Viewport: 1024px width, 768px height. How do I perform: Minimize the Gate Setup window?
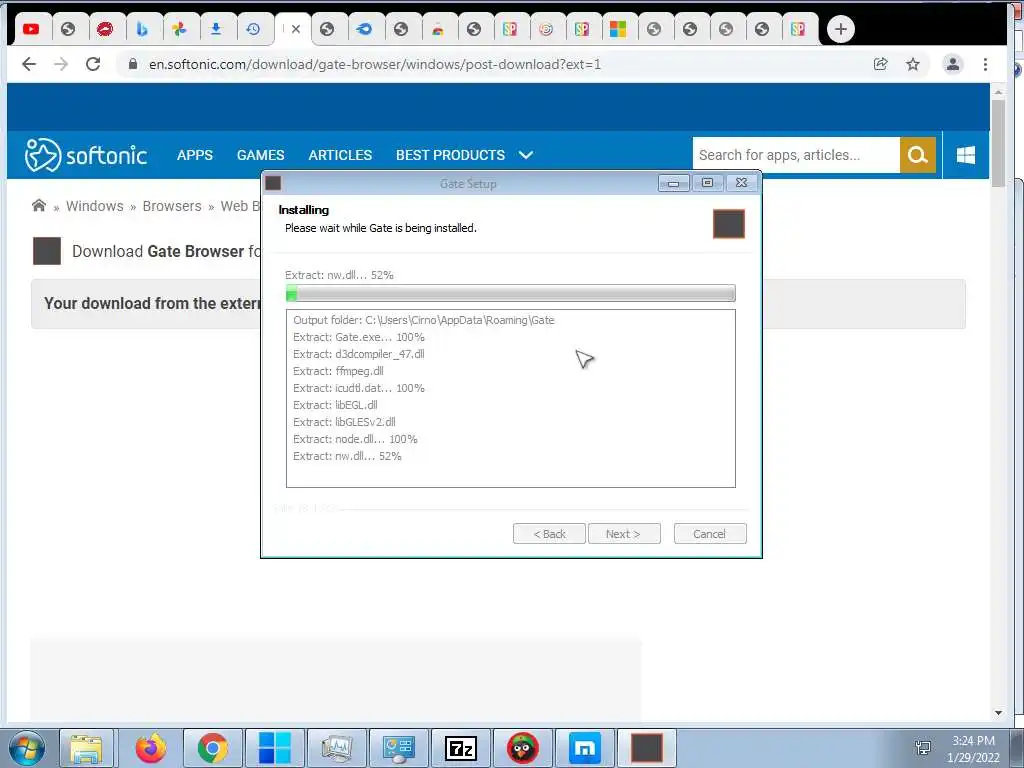(673, 183)
